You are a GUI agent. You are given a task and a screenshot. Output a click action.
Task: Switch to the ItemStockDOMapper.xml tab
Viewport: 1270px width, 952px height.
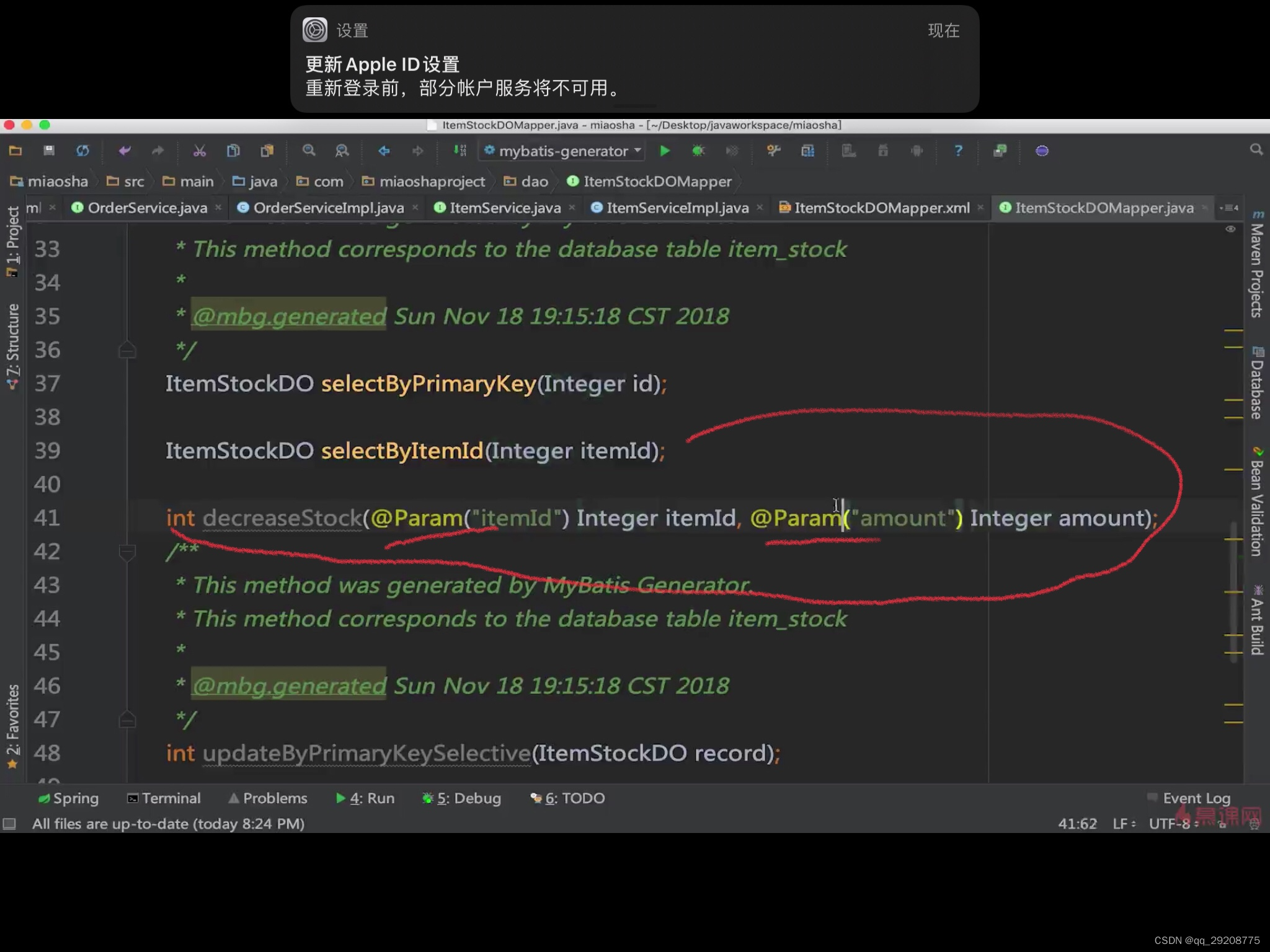click(881, 208)
